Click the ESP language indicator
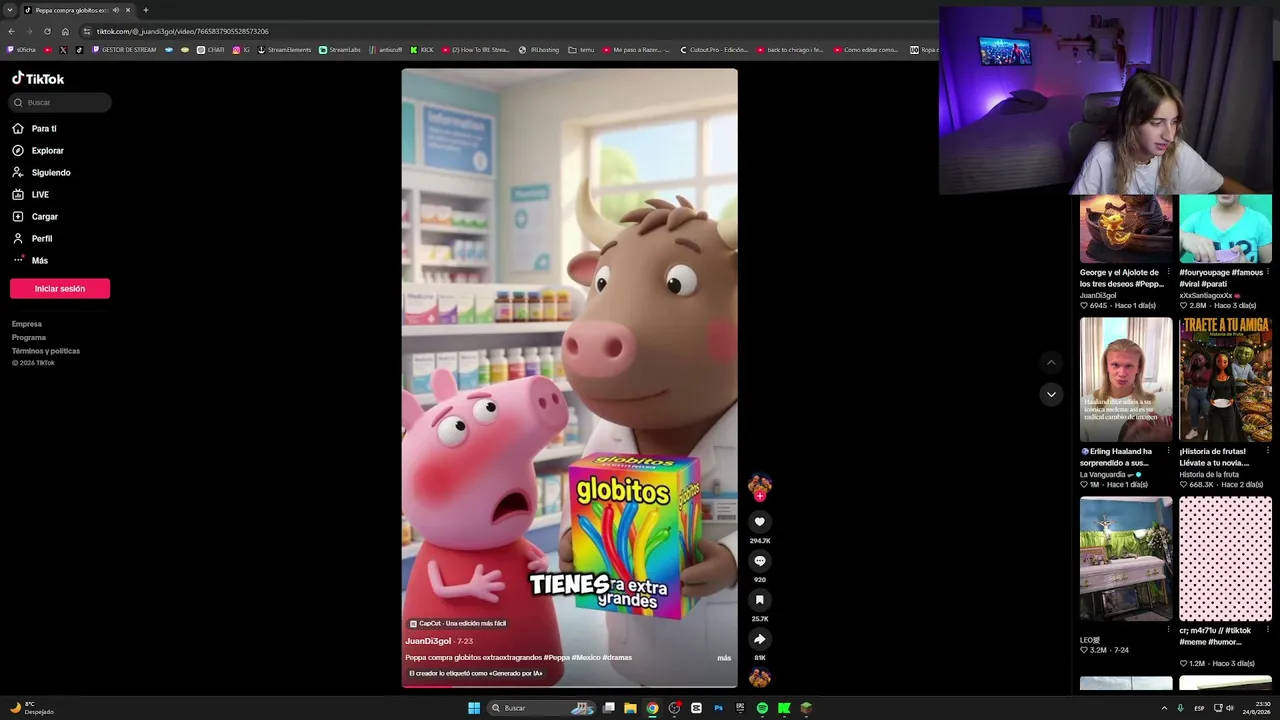This screenshot has width=1280, height=720. pos(1199,708)
